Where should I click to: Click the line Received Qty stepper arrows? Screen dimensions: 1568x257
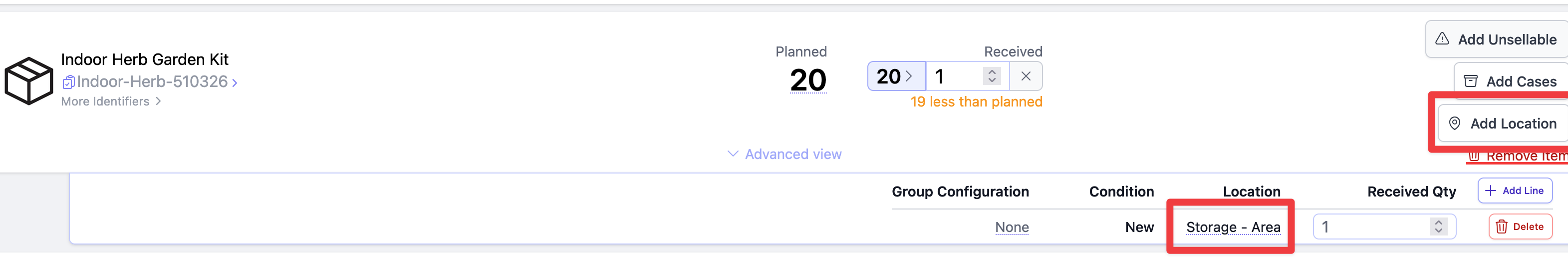(x=1438, y=227)
